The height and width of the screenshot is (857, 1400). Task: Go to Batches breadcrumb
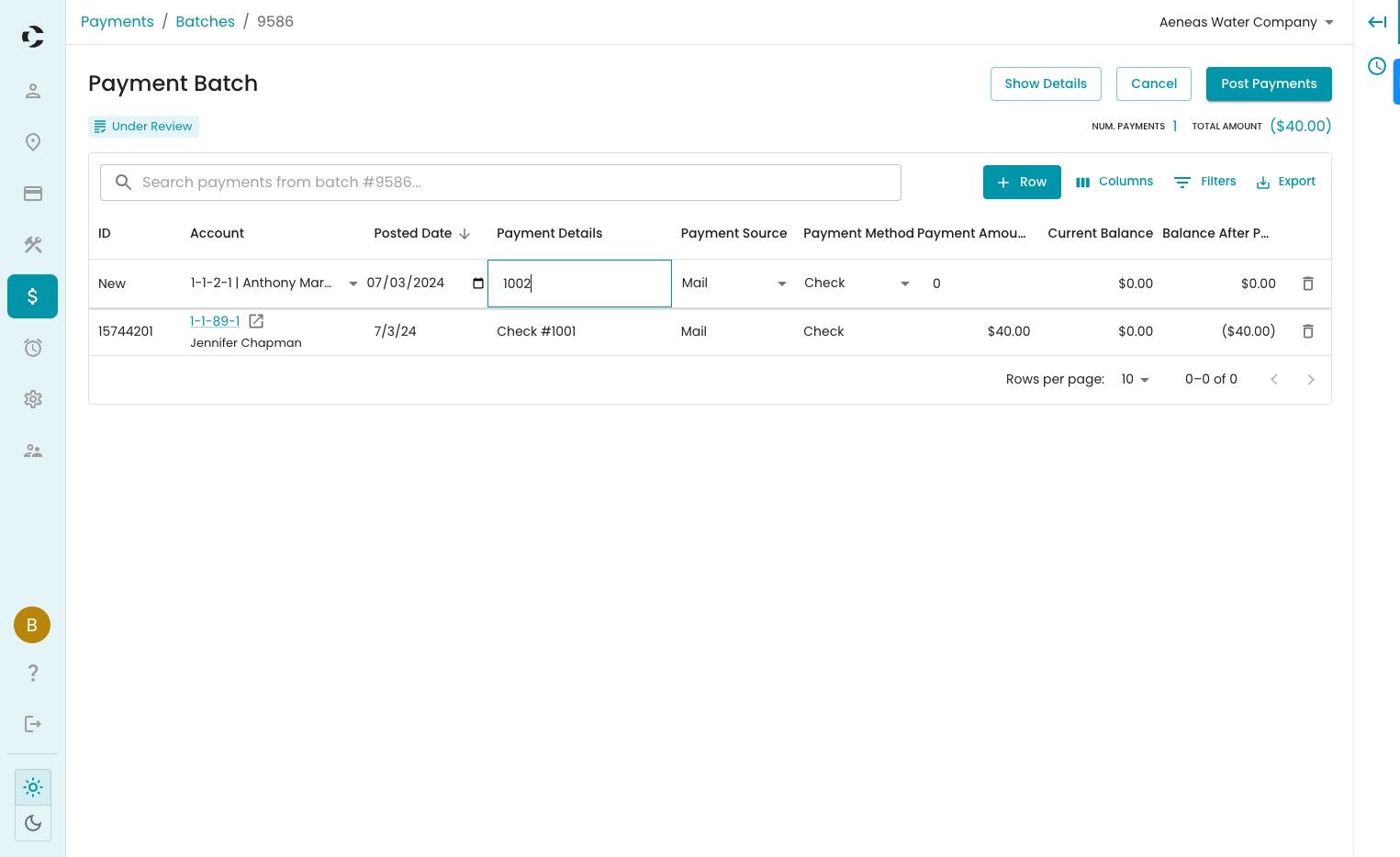205,21
